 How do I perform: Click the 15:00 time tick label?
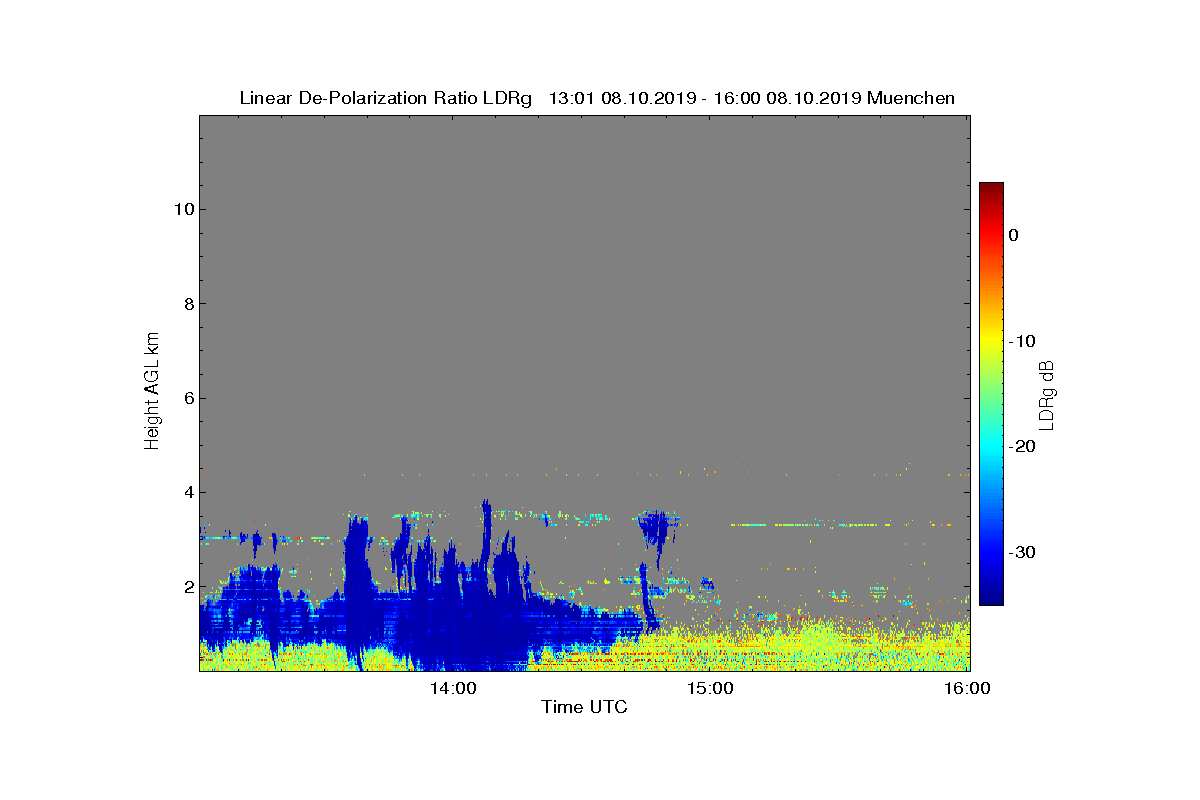pyautogui.click(x=711, y=688)
